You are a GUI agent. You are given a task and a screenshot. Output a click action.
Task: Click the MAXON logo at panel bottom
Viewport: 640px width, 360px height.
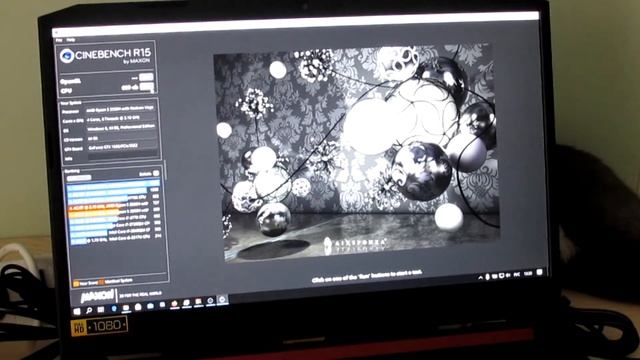97,296
